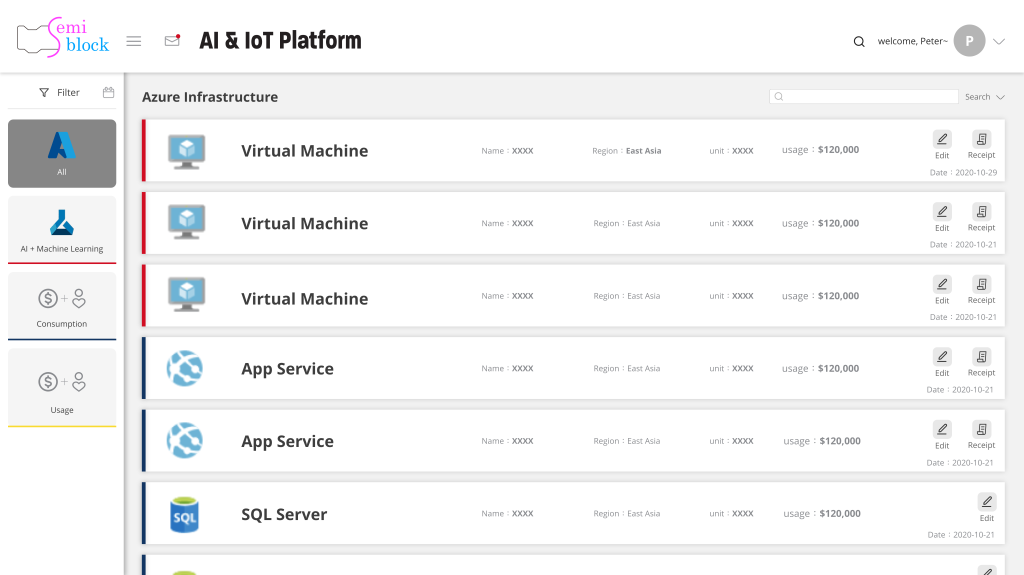Click the Azure Infrastructure heading
Image resolution: width=1024 pixels, height=575 pixels.
(x=210, y=97)
